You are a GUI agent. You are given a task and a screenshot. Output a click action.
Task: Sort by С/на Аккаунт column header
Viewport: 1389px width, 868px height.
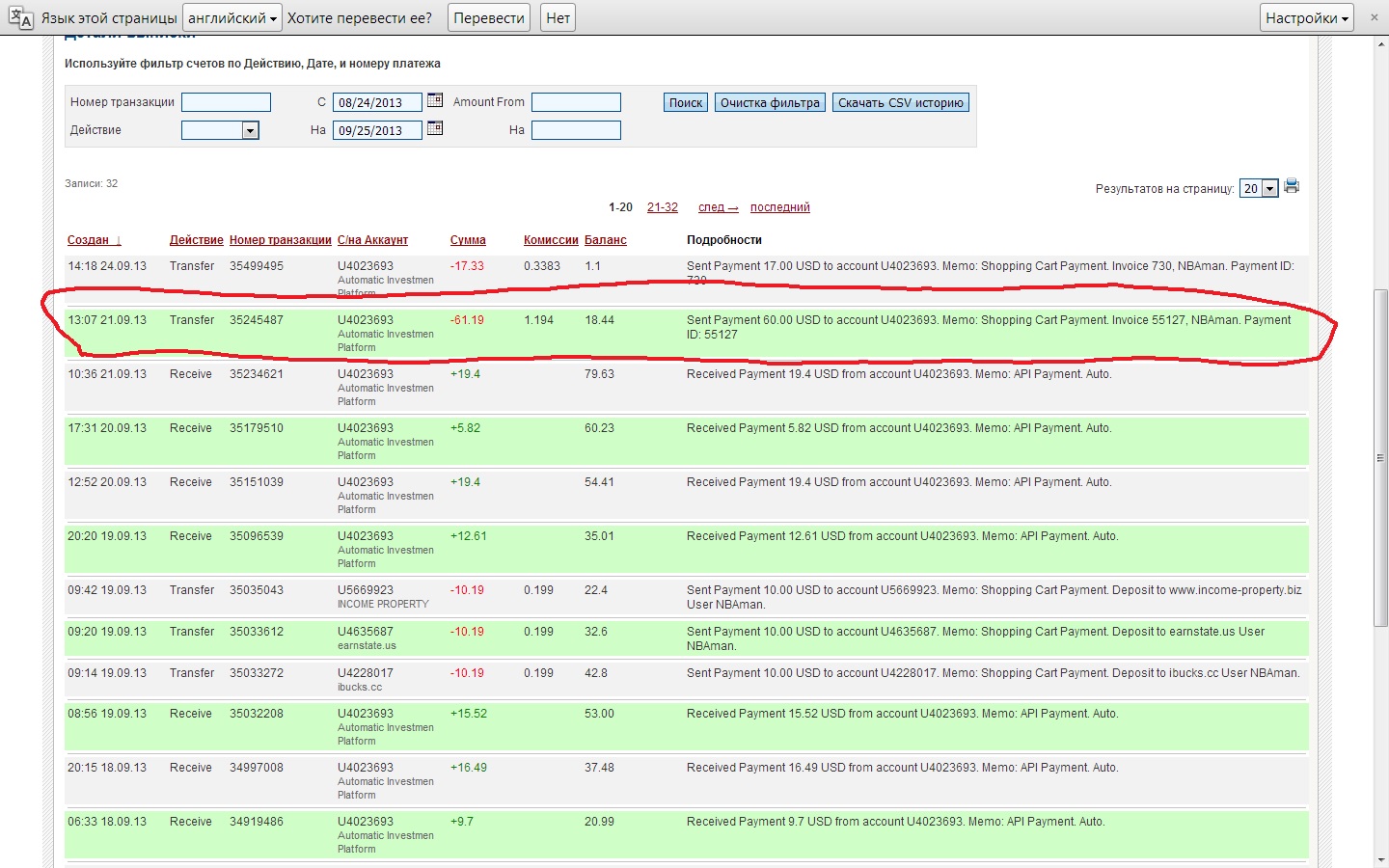tap(372, 240)
